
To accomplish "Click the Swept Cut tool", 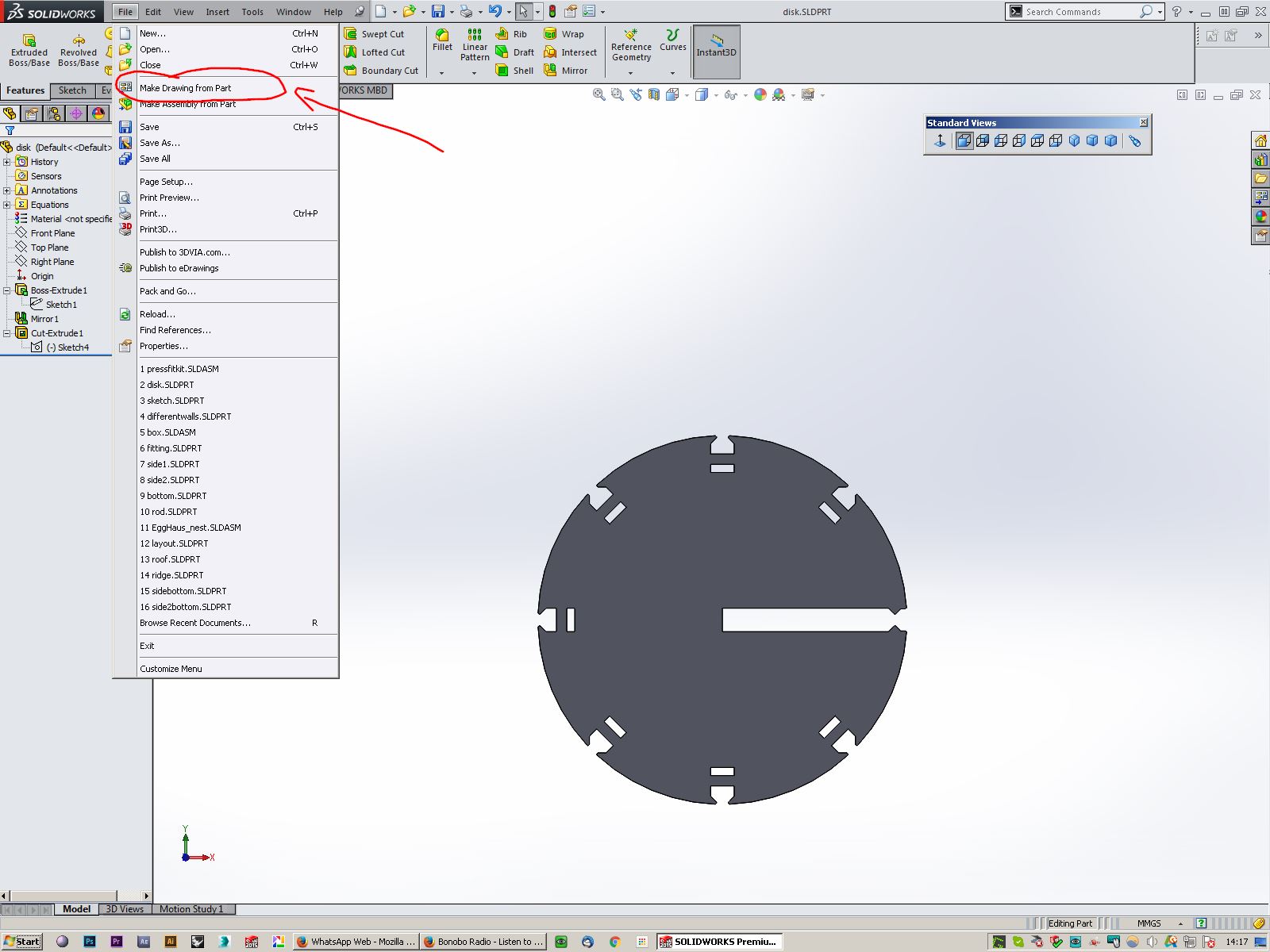I will (374, 34).
